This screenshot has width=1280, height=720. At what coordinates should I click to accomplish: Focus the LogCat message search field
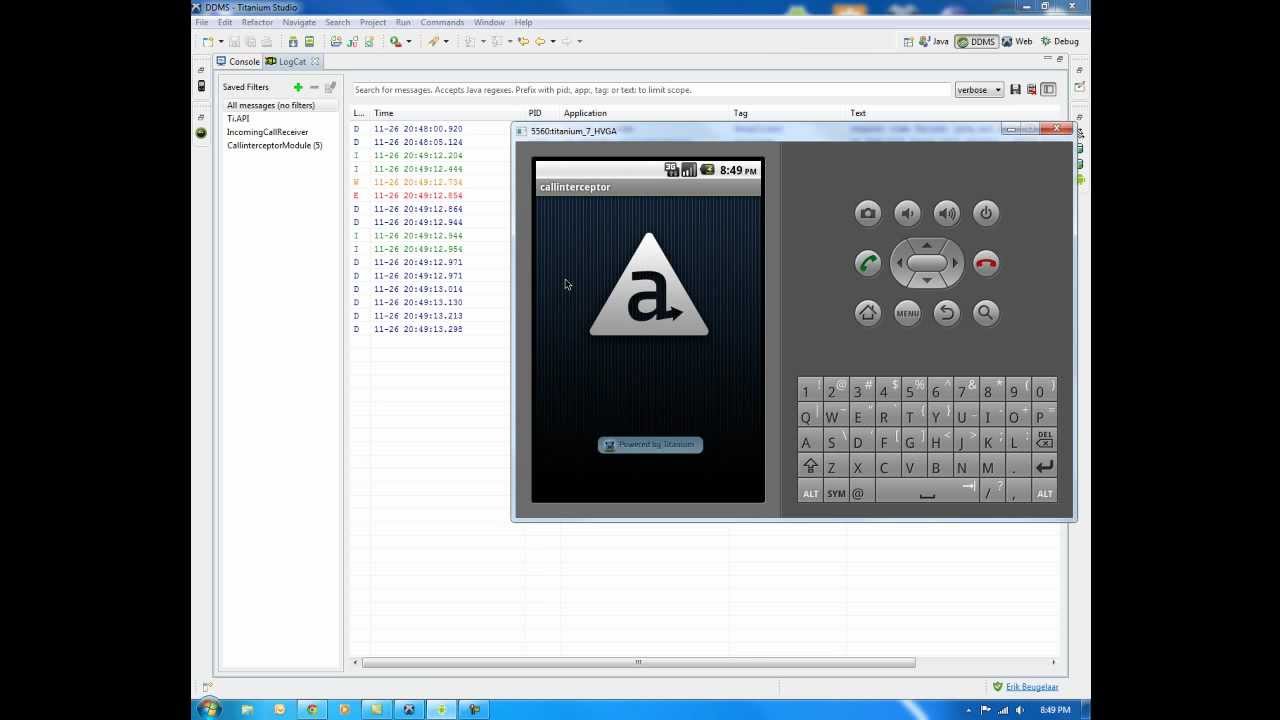pyautogui.click(x=650, y=90)
